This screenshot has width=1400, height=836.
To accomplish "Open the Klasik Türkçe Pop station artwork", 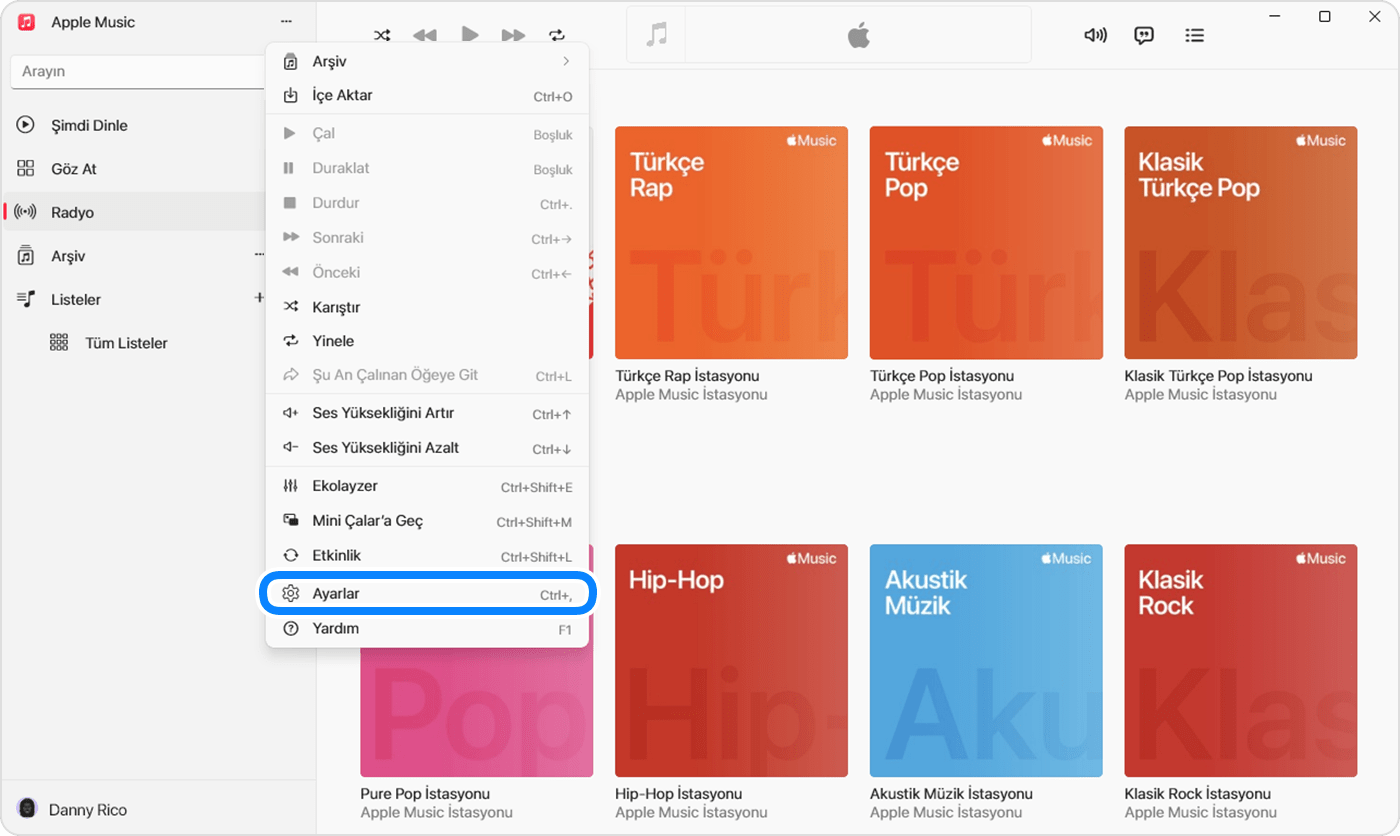I will [x=1241, y=243].
